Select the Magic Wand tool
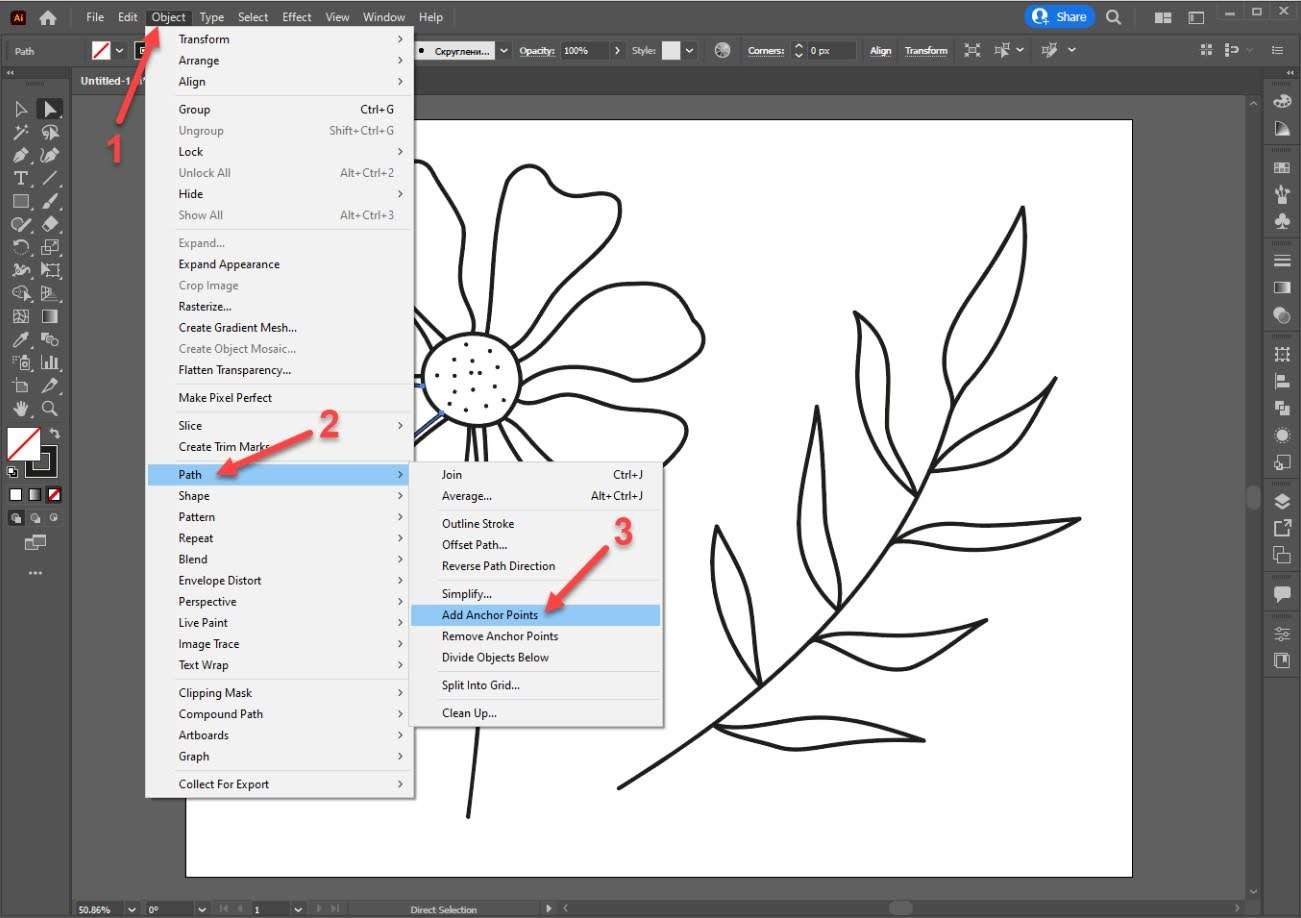 tap(21, 132)
